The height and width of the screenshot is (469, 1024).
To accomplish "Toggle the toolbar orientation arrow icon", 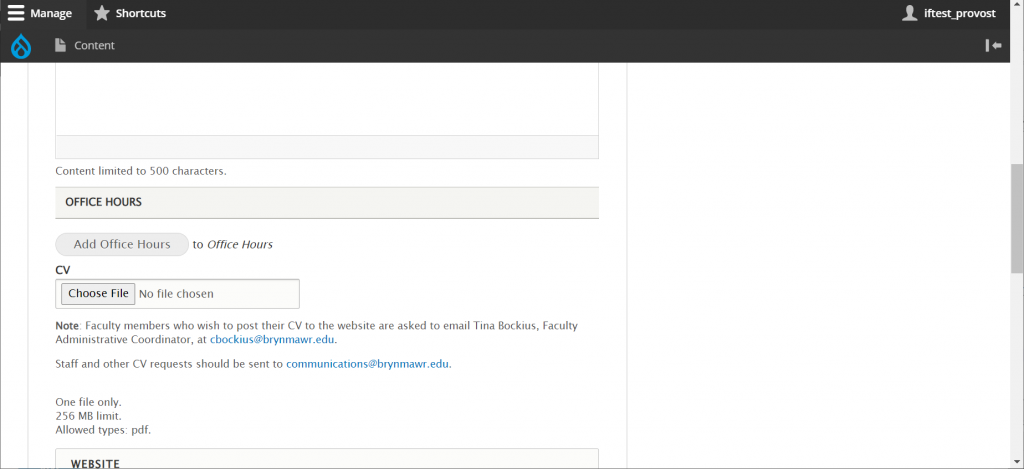I will pos(993,45).
